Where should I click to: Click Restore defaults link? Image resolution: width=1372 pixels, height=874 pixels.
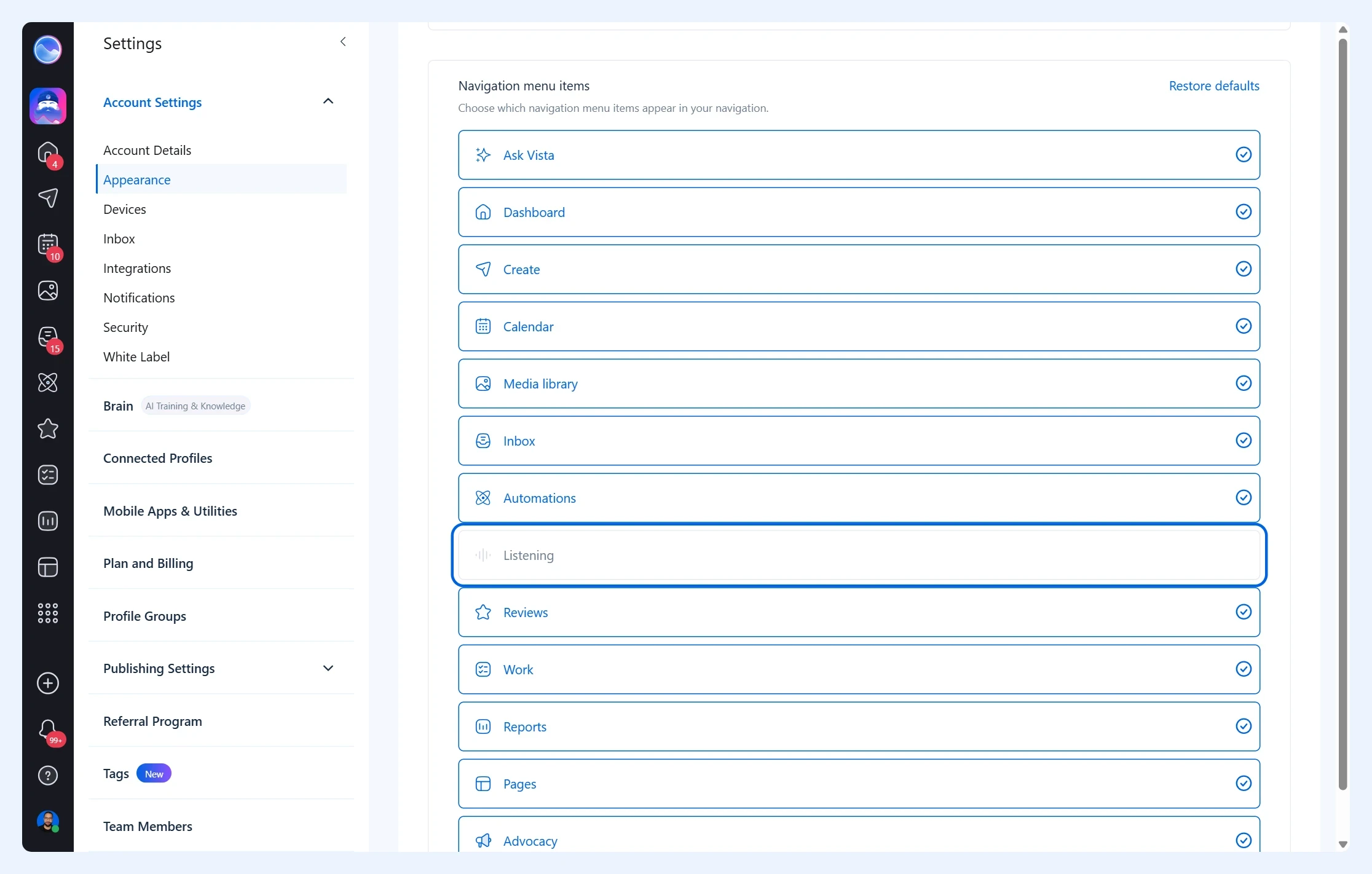1214,85
